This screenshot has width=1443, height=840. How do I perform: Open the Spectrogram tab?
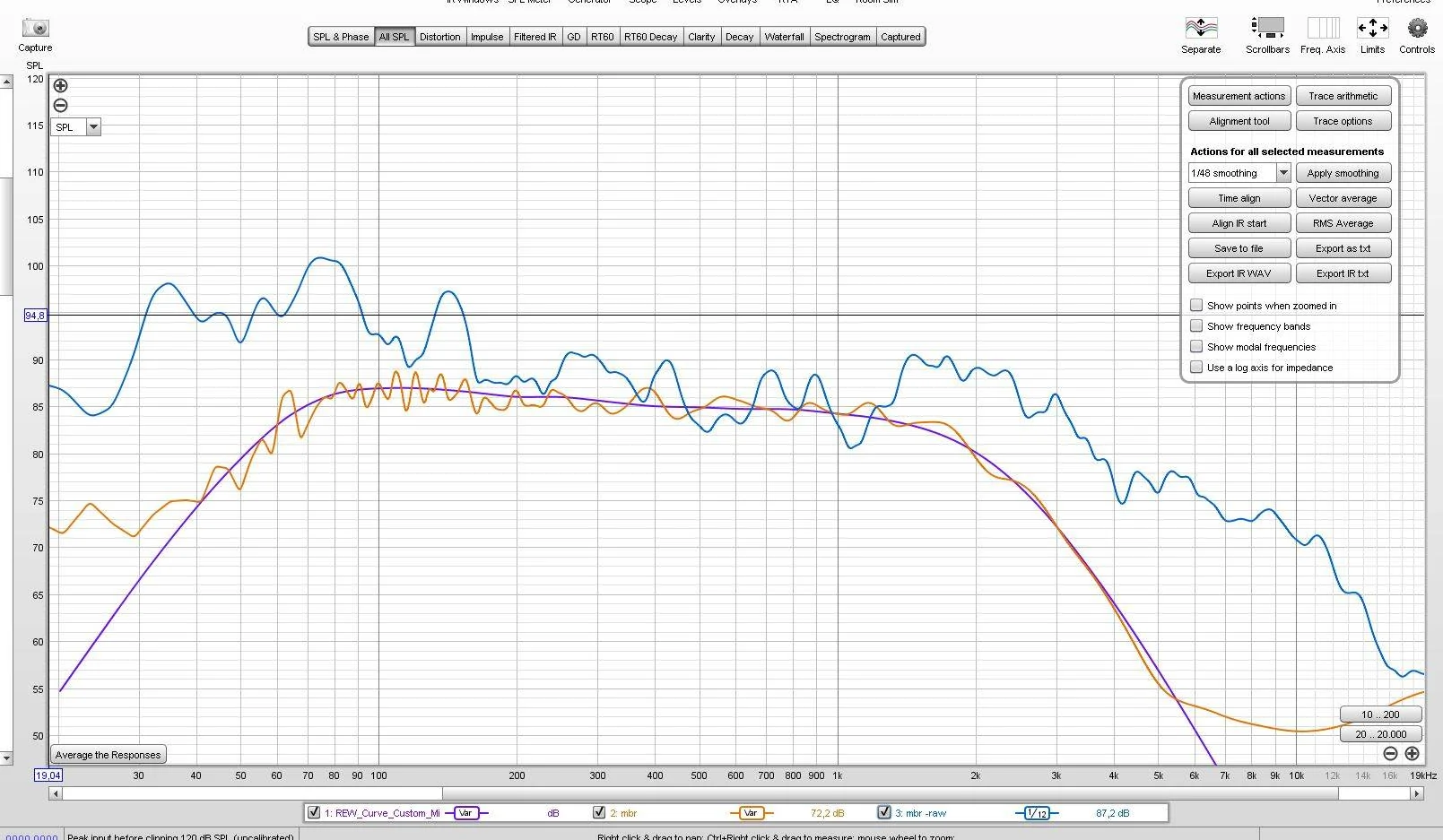[842, 37]
